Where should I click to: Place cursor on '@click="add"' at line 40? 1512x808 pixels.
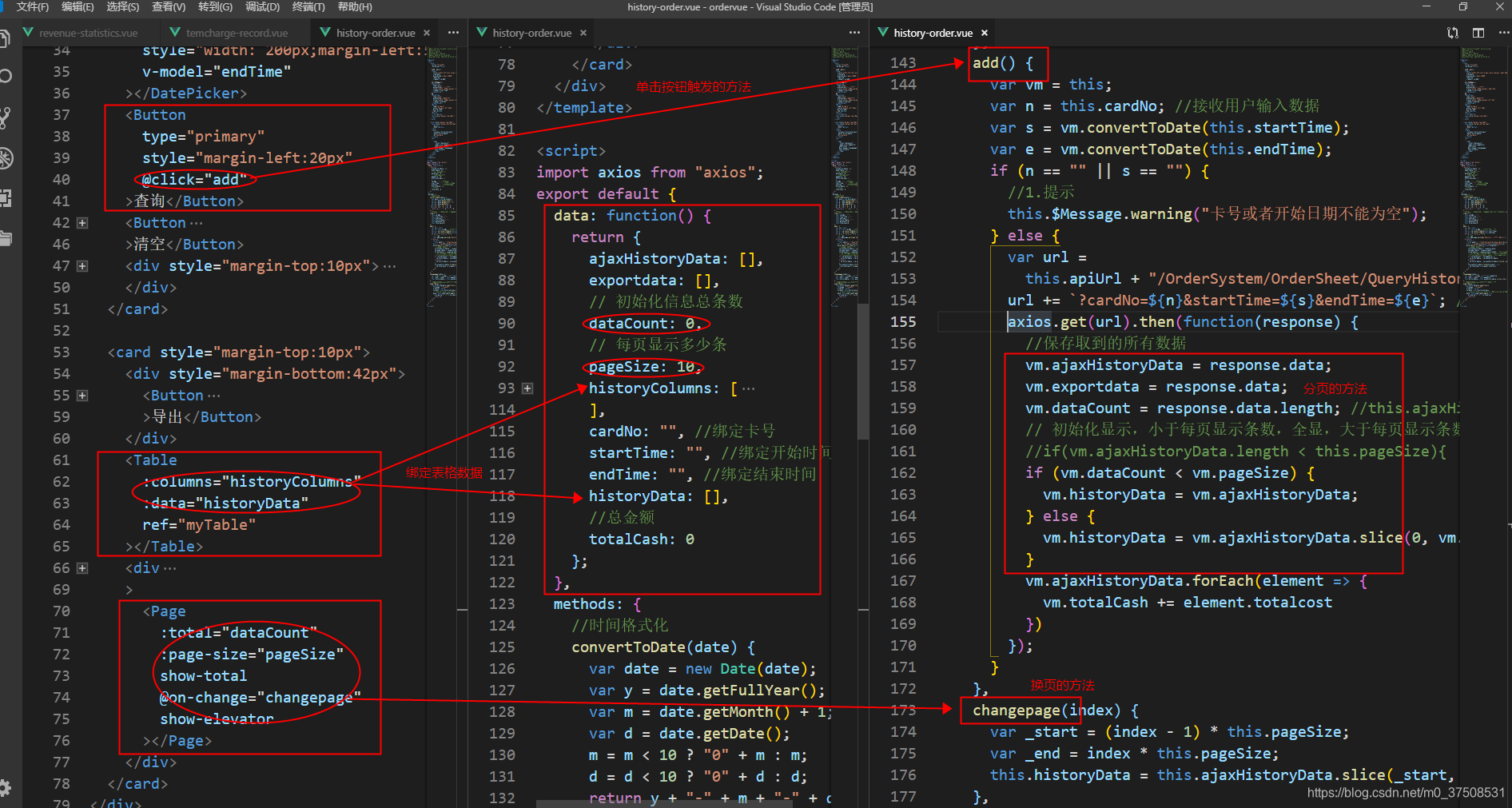[x=194, y=180]
